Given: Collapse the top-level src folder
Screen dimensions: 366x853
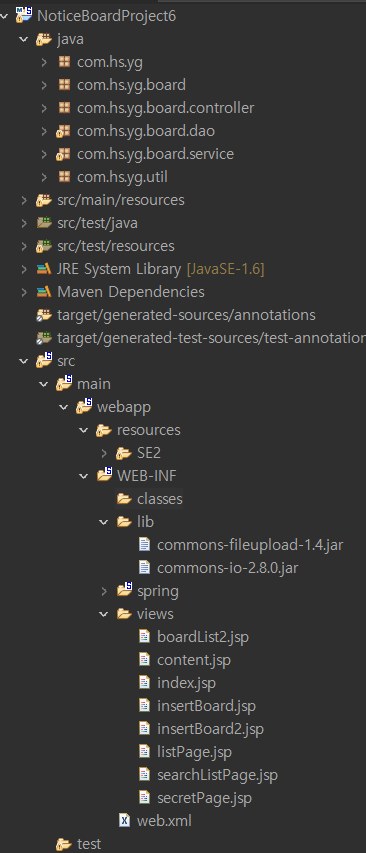Looking at the screenshot, I should [x=24, y=361].
